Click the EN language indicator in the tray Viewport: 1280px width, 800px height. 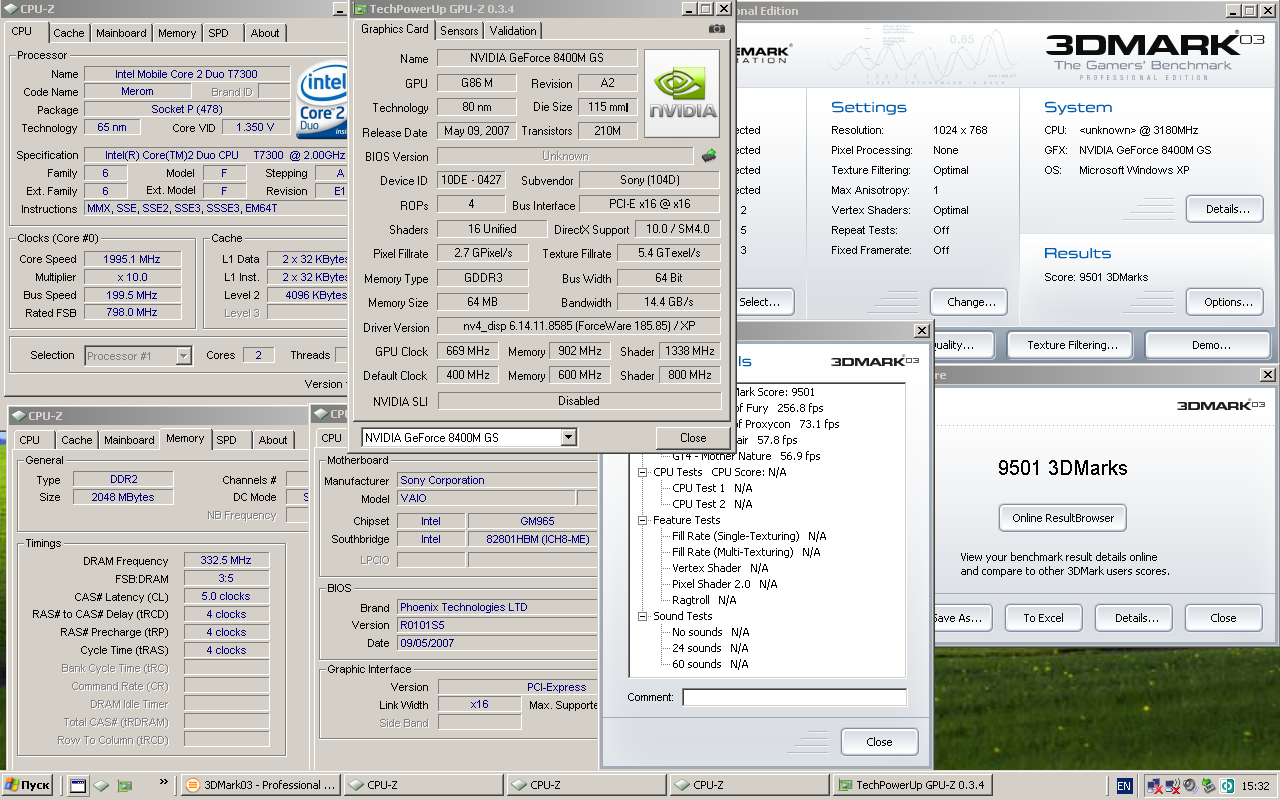coord(1124,786)
